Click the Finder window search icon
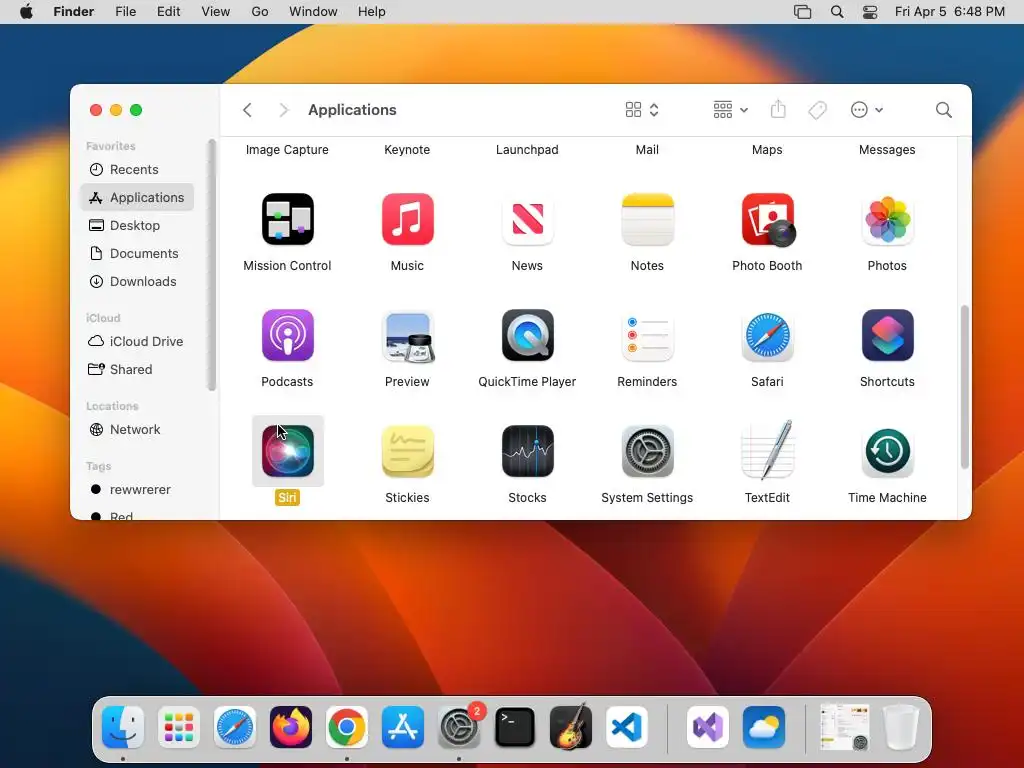This screenshot has width=1024, height=768. 944,110
